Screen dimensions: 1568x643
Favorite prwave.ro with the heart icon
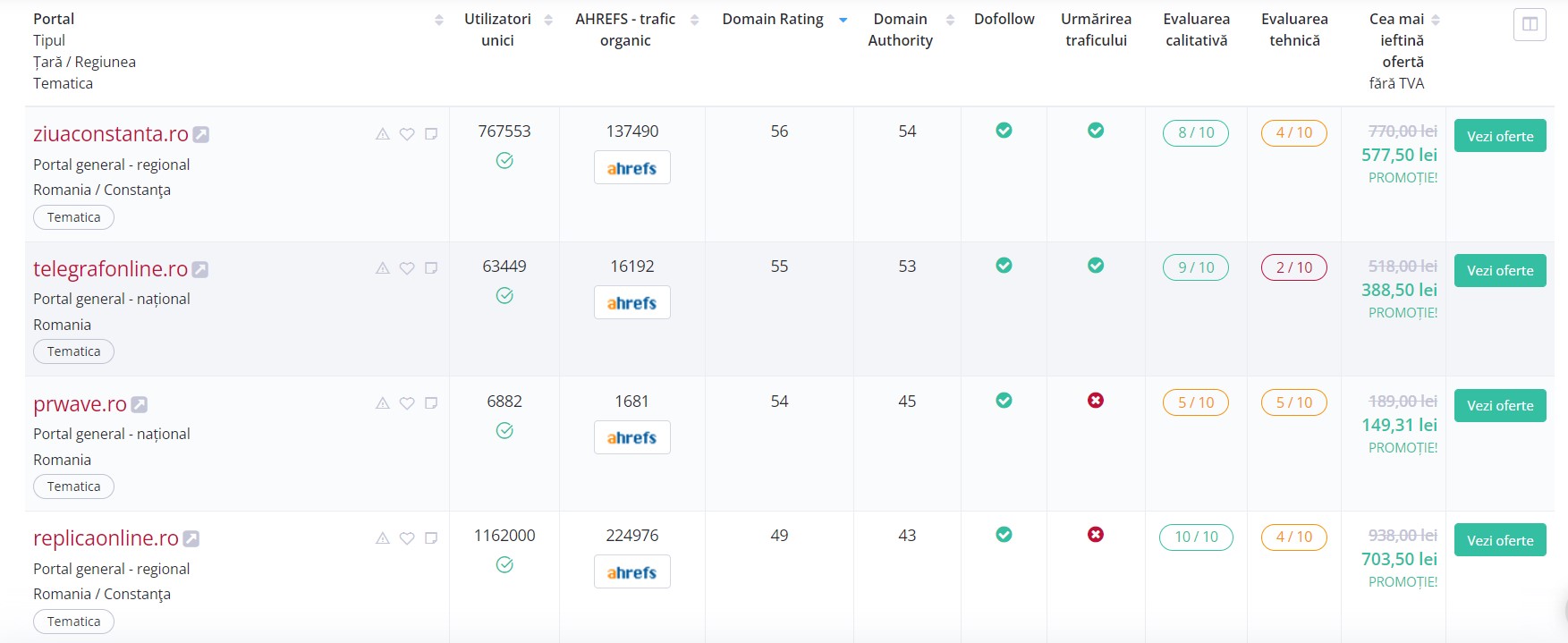point(407,403)
